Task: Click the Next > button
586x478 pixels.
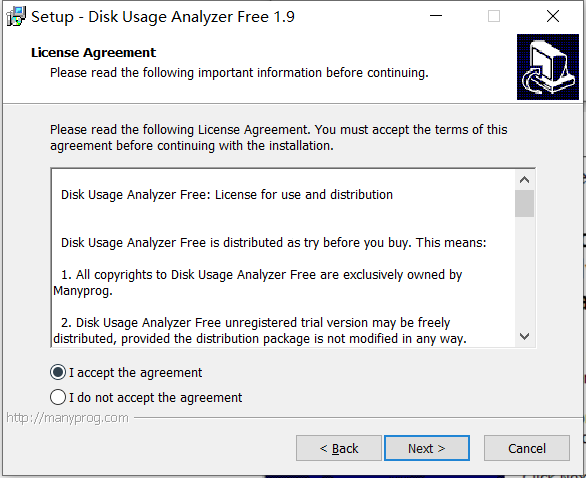Action: coord(427,448)
